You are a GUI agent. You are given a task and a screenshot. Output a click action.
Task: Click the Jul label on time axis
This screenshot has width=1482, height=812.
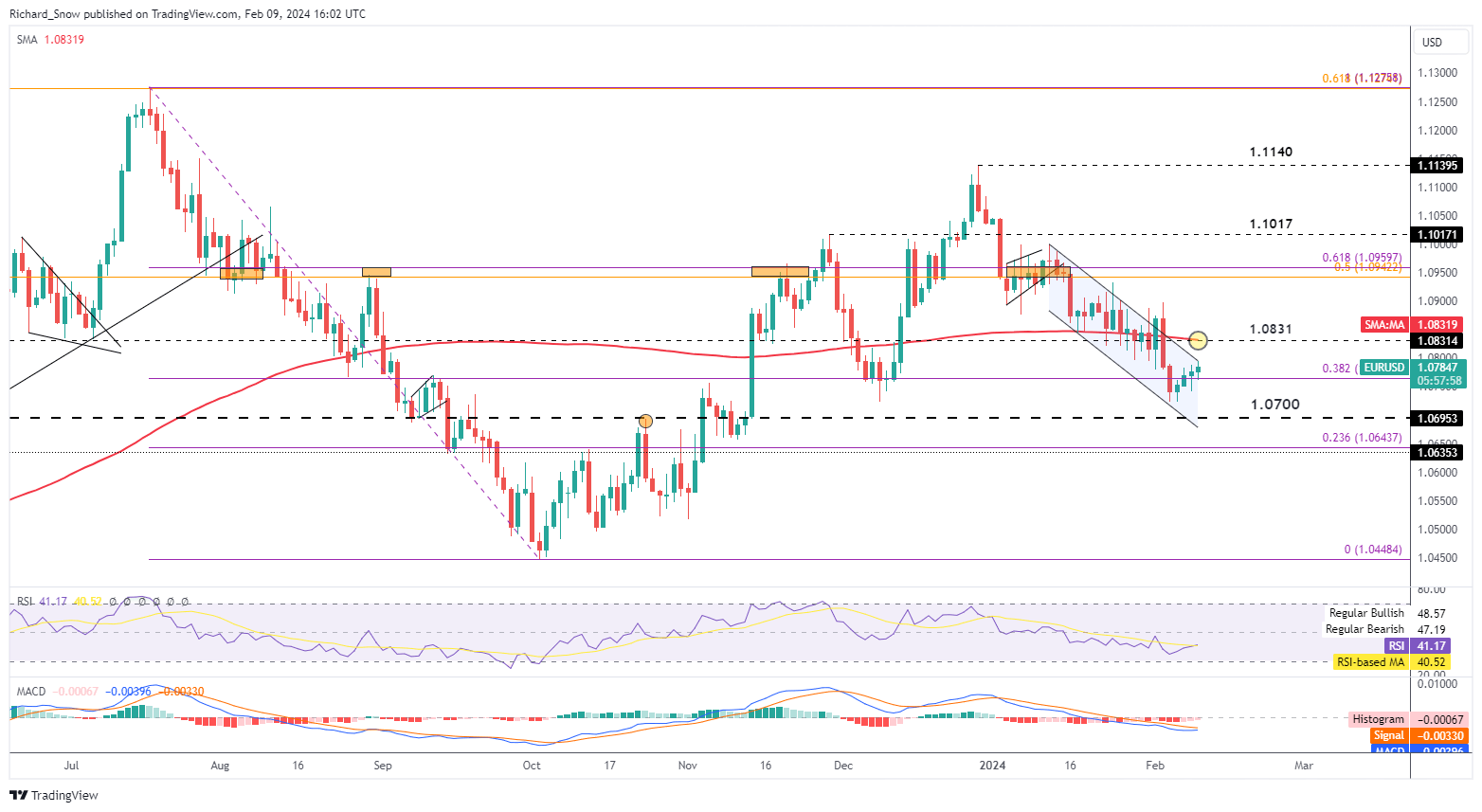71,766
